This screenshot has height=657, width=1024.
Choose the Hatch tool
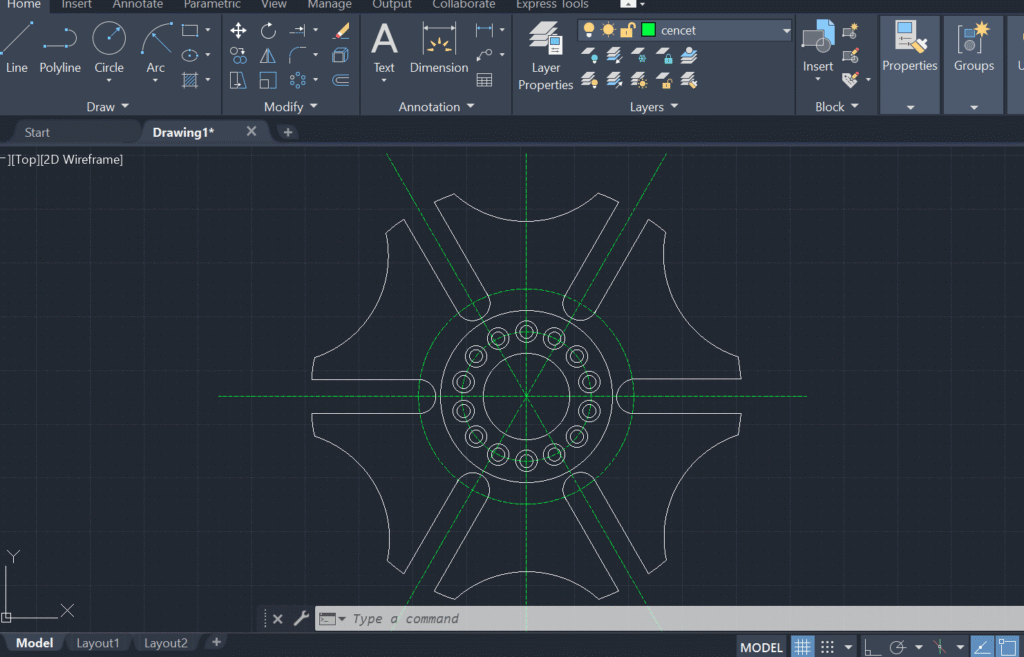coord(190,80)
